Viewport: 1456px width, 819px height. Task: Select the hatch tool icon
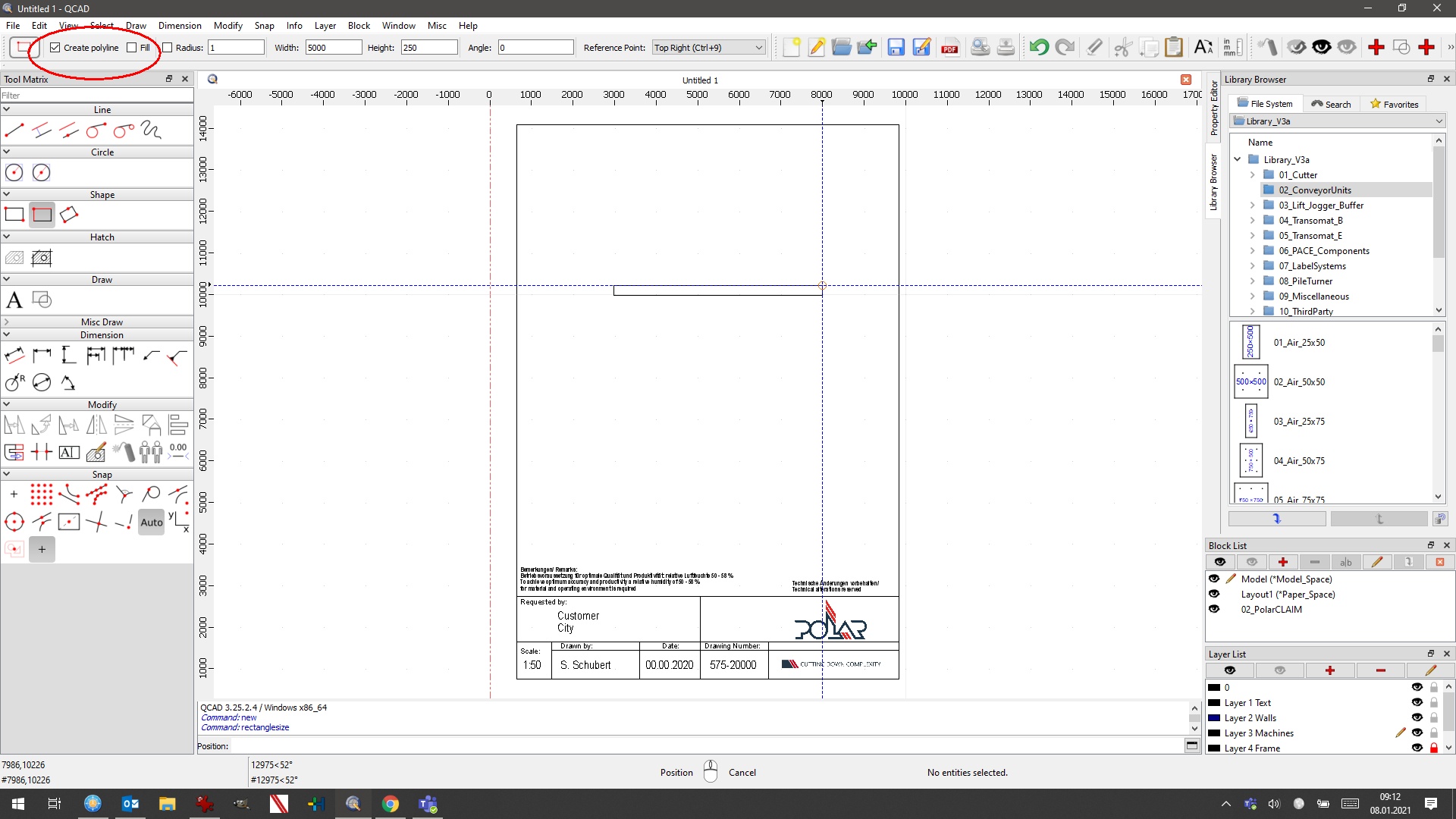point(14,258)
